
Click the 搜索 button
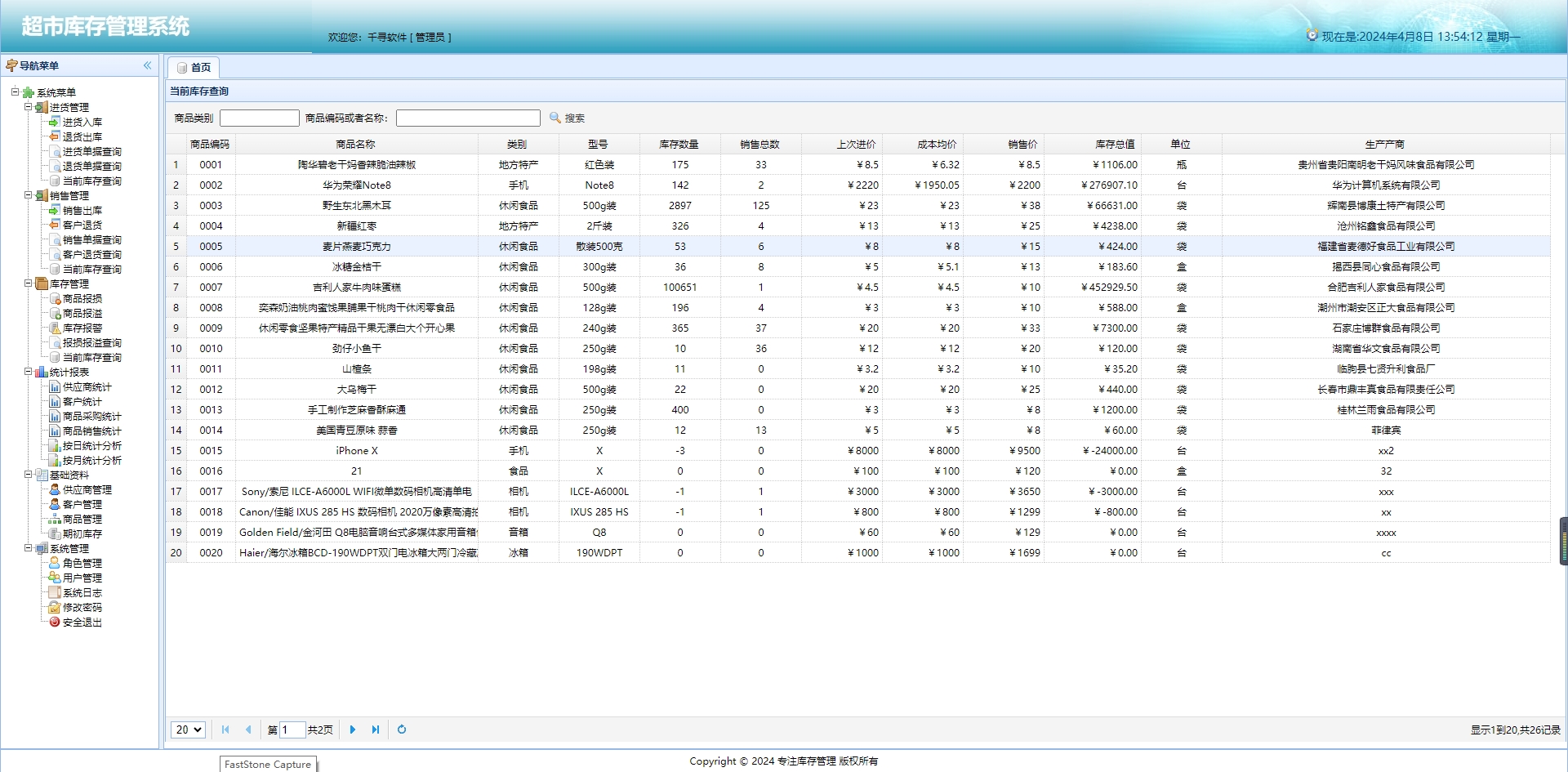point(568,118)
